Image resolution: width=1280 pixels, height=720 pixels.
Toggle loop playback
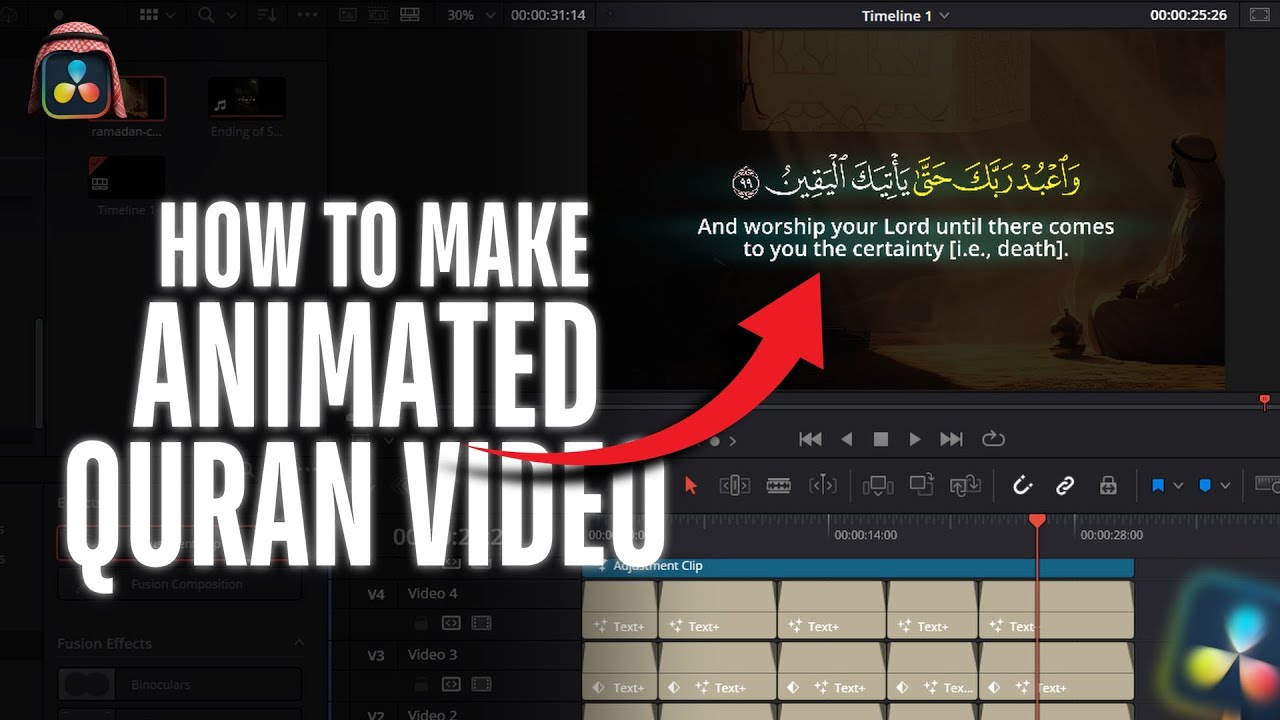pos(993,439)
